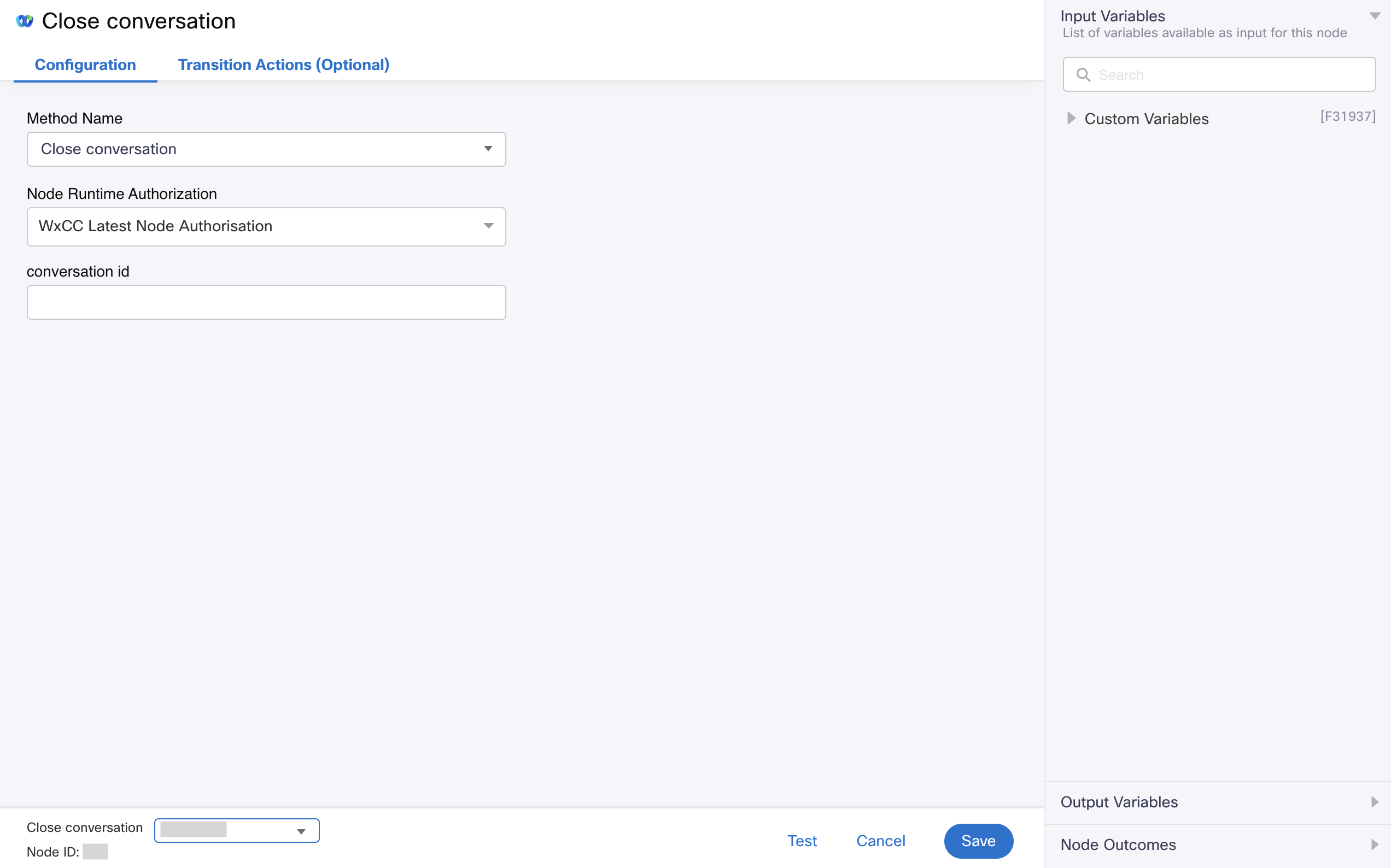Switch to the Configuration tab
This screenshot has width=1391, height=868.
(85, 64)
